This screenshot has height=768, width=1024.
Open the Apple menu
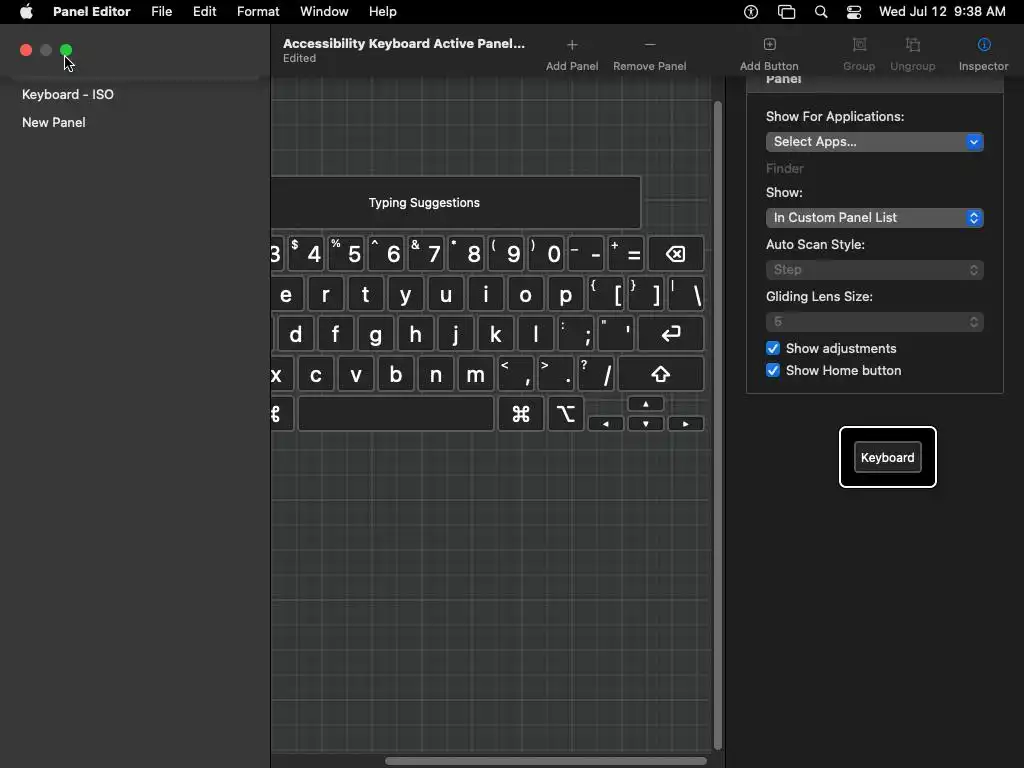[x=26, y=12]
